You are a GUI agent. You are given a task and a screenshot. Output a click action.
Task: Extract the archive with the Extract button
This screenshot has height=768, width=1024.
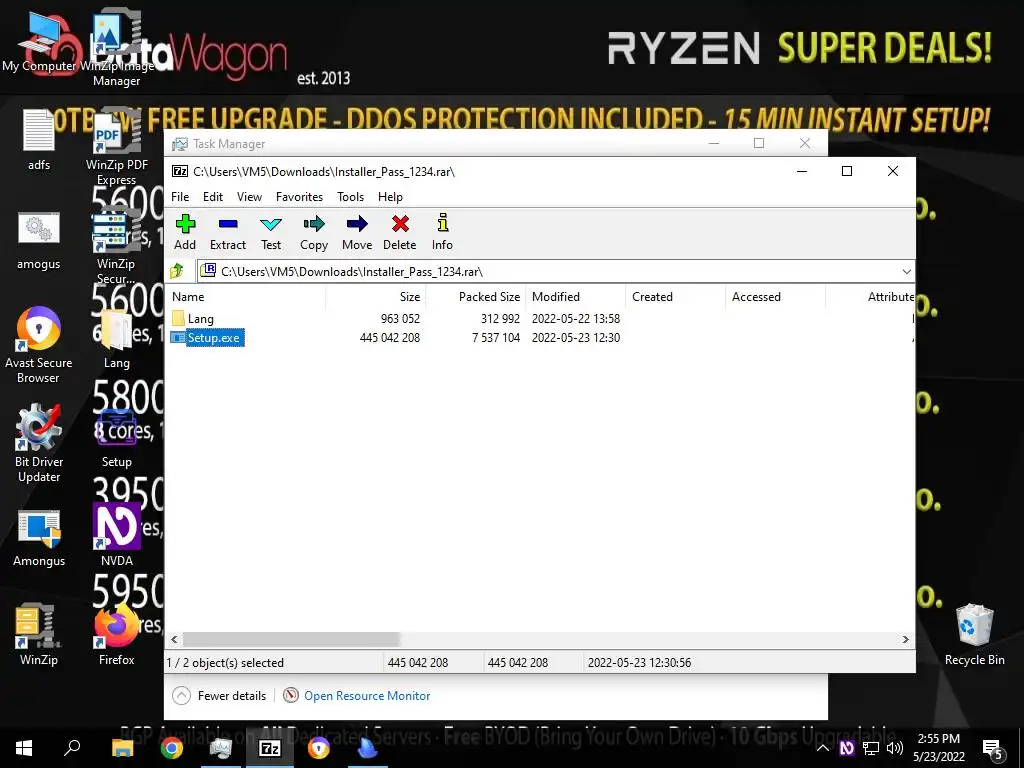[x=228, y=232]
